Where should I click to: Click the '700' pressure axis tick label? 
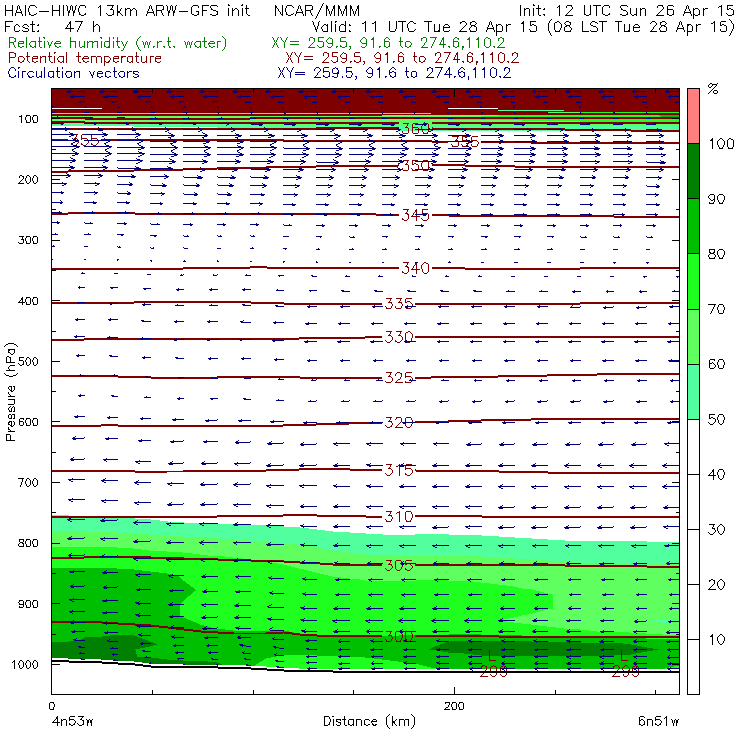coord(28,482)
